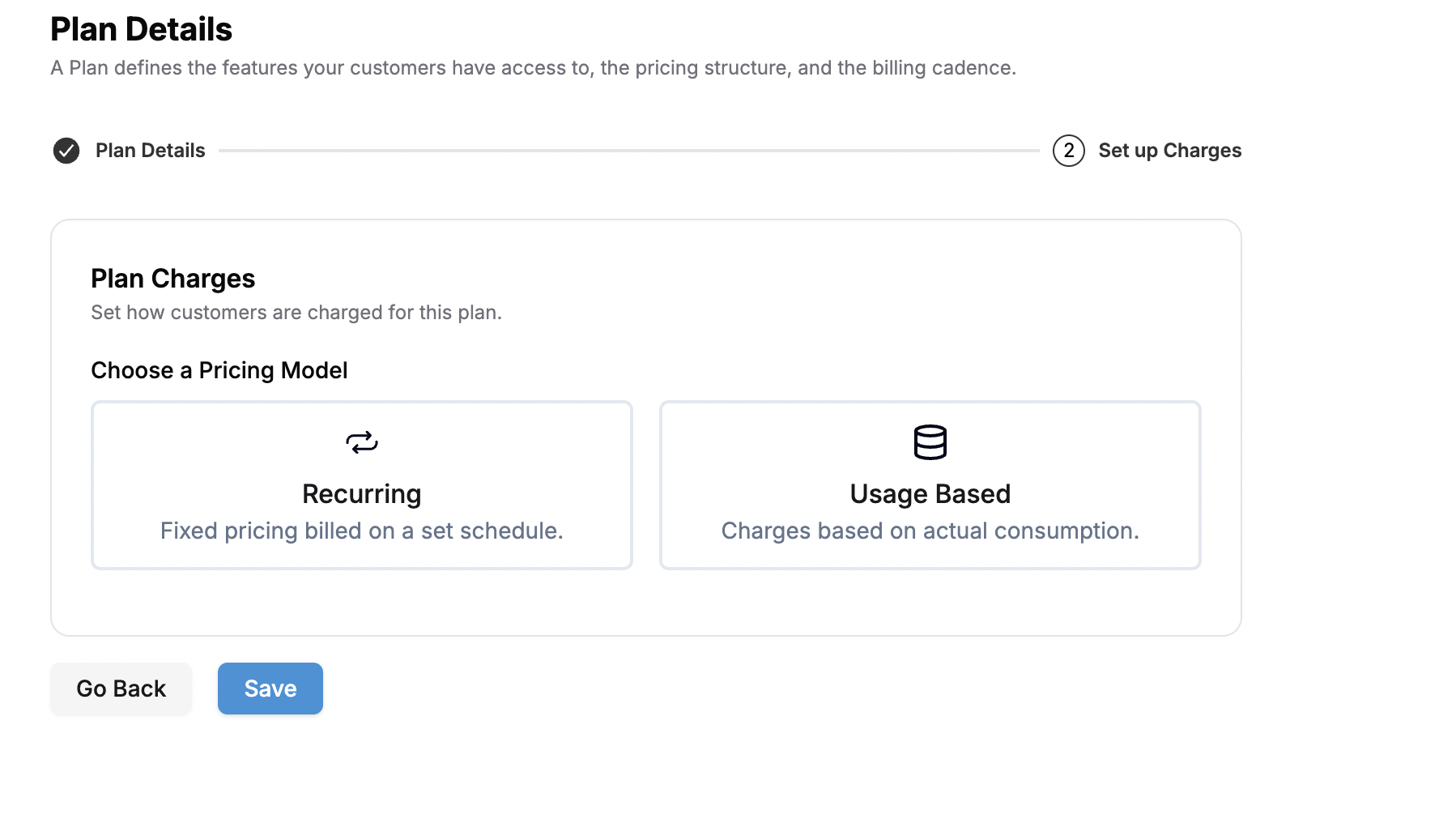Open the Set up Charges step label

(1169, 151)
